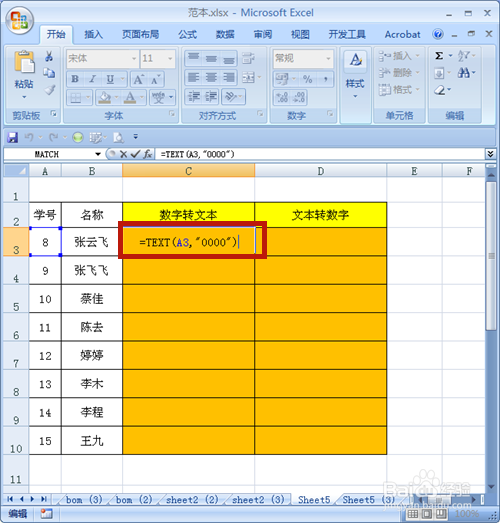This screenshot has width=500, height=523.
Task: Switch to the 数据 ribbon tab
Action: click(225, 34)
